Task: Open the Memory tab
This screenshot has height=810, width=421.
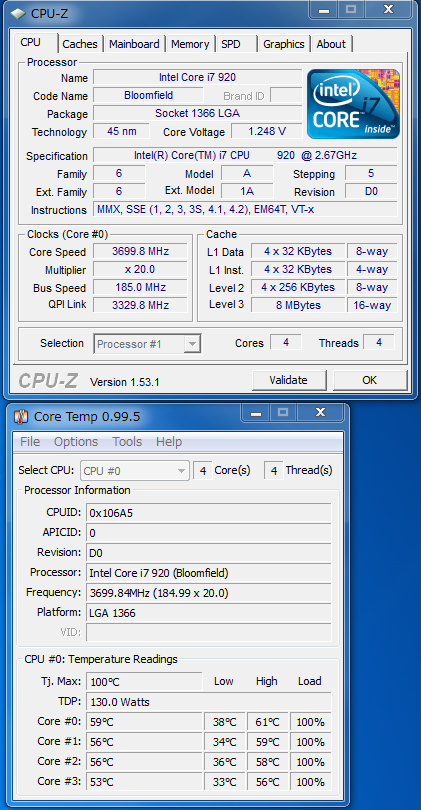Action: tap(190, 44)
